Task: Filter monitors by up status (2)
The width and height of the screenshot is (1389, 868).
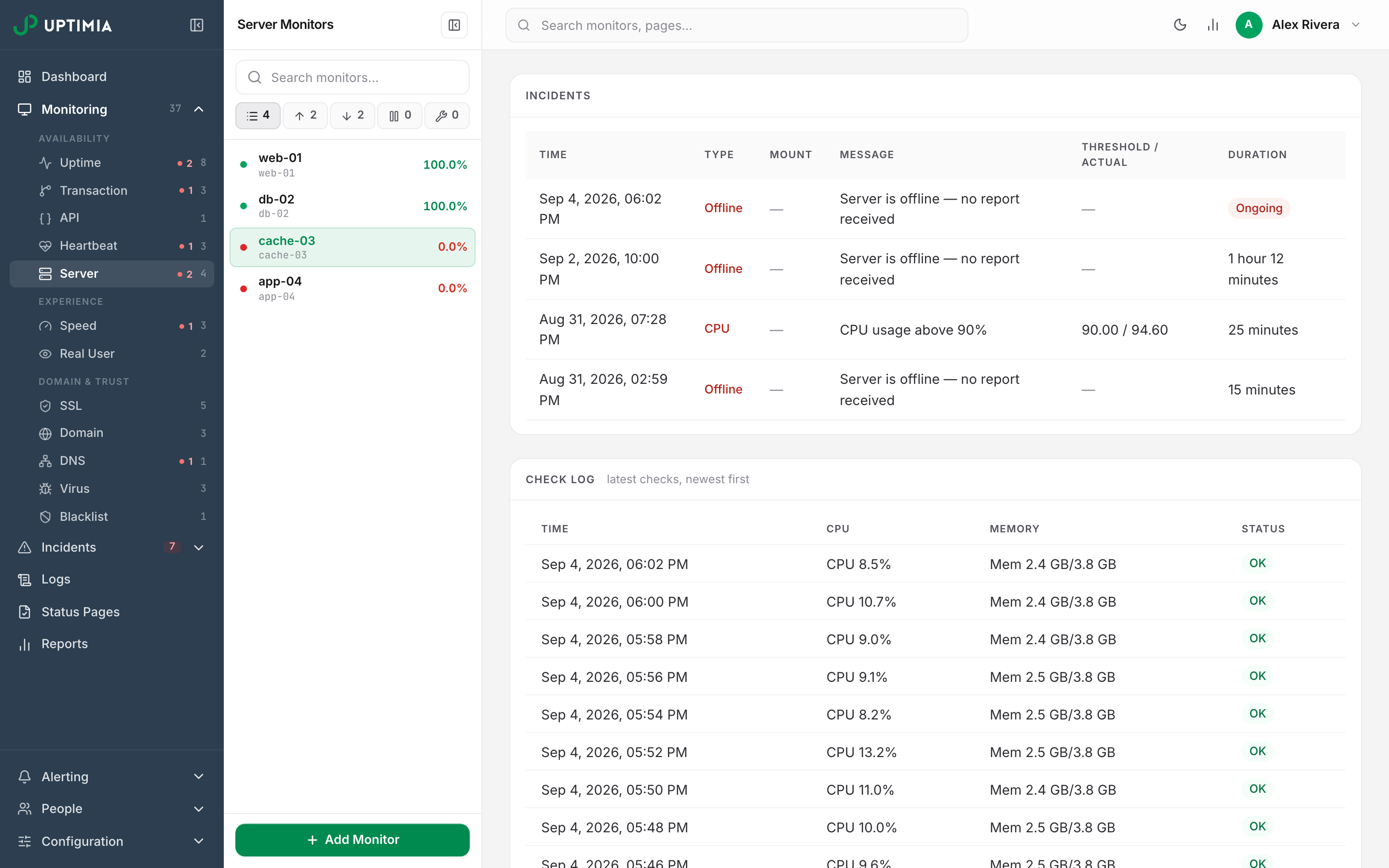Action: (305, 116)
